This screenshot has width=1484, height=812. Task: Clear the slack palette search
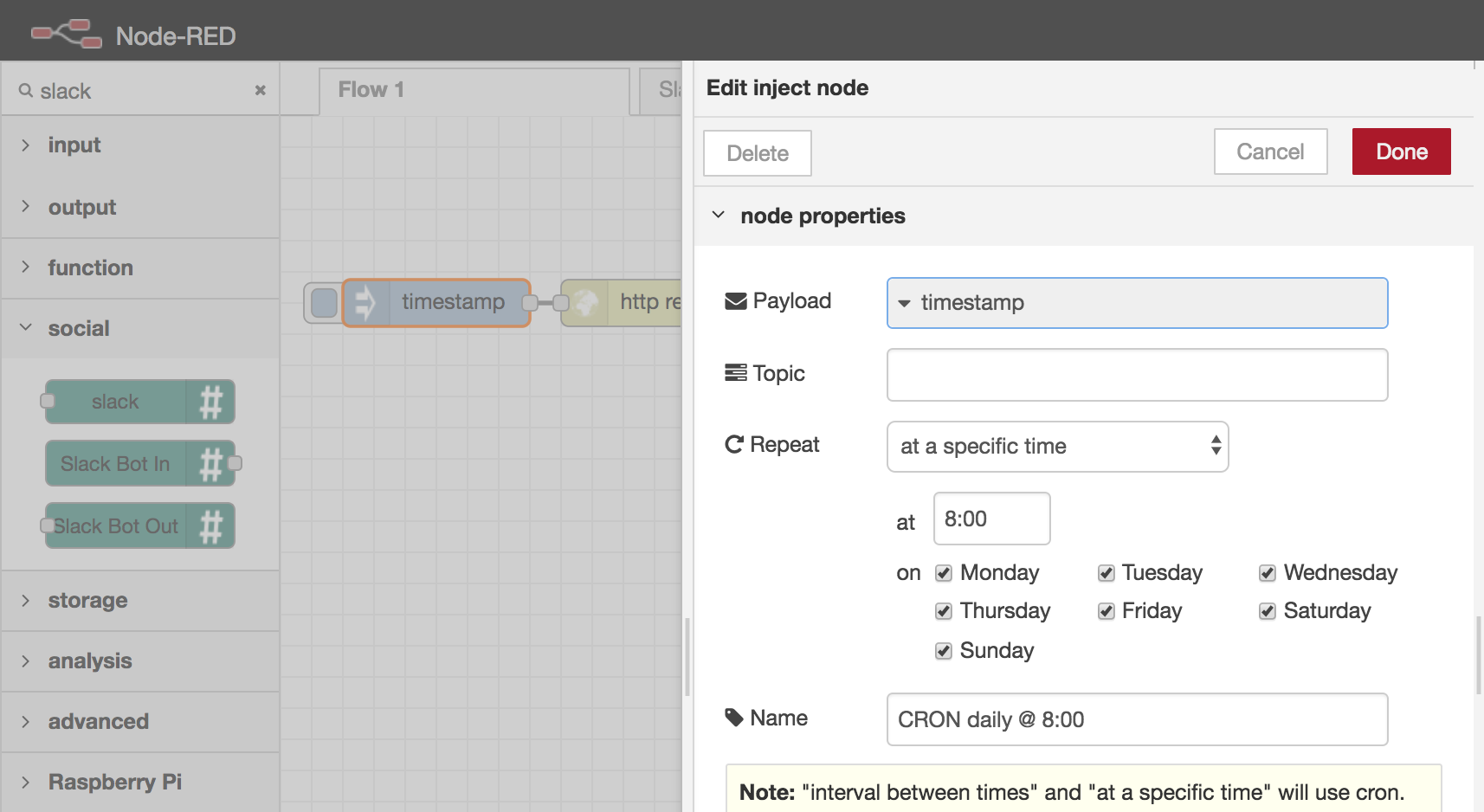click(x=260, y=90)
